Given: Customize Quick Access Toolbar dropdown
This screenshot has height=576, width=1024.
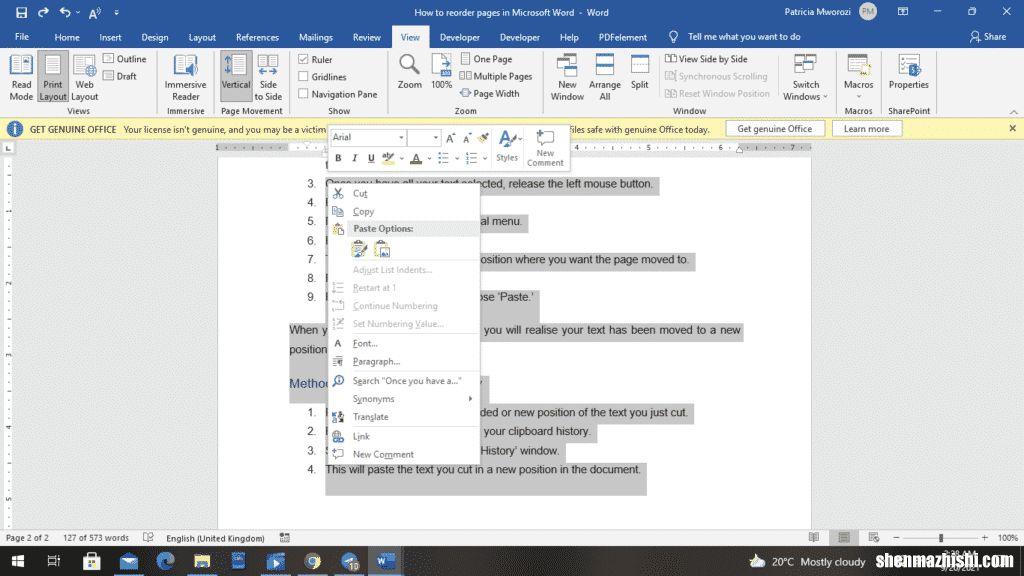Looking at the screenshot, I should tap(116, 12).
